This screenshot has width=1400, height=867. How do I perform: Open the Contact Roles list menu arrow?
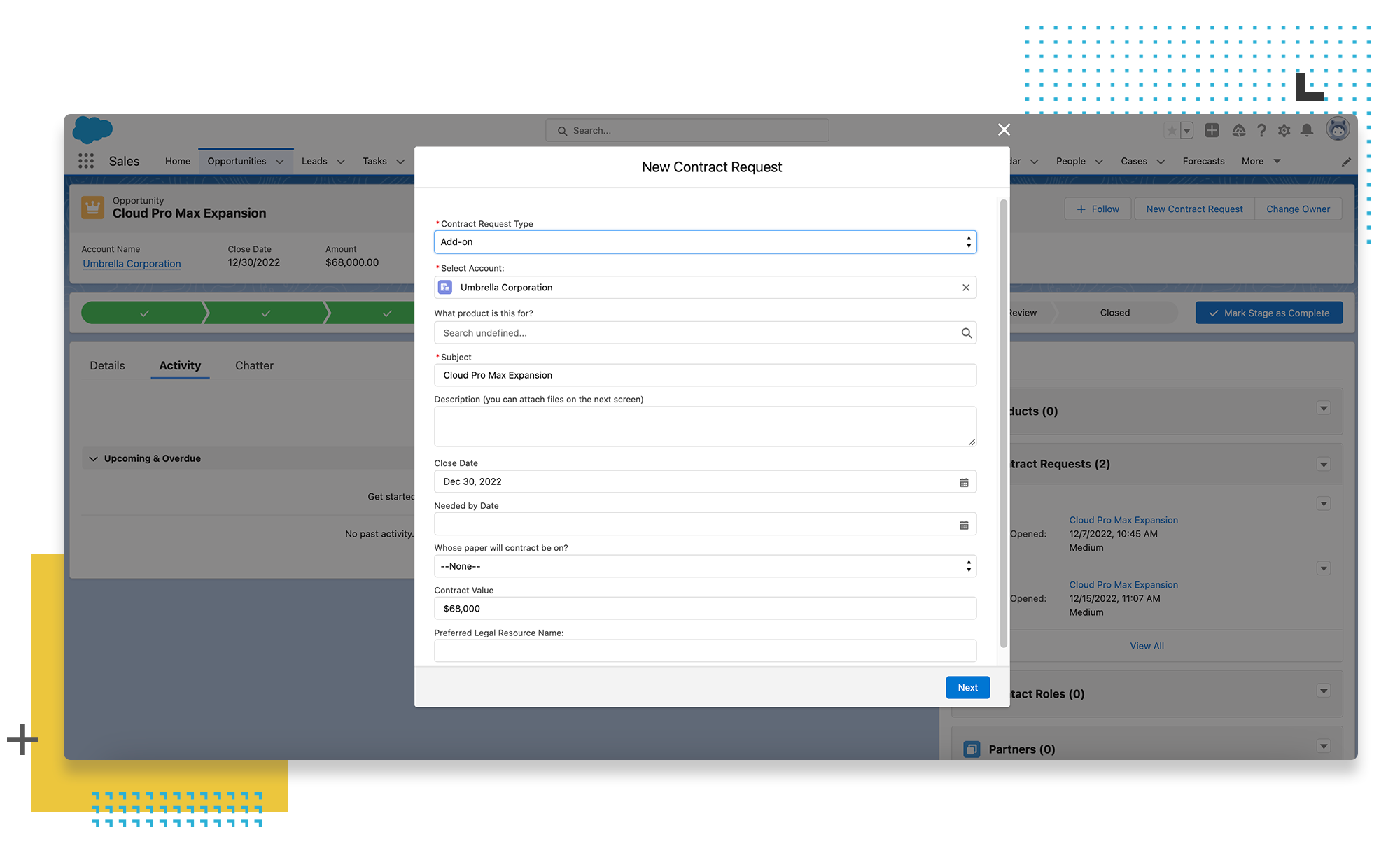(1323, 691)
